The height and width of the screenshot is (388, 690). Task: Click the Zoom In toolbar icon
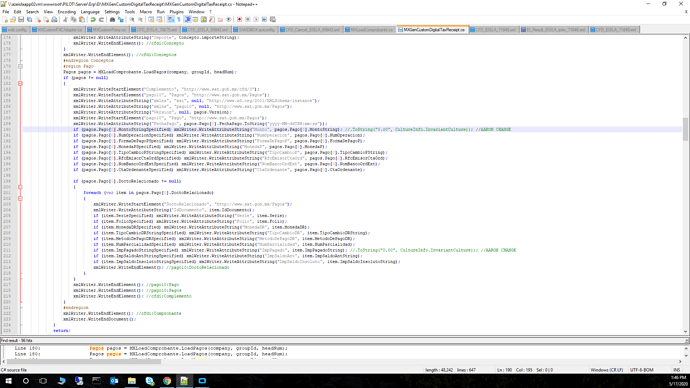click(132, 19)
